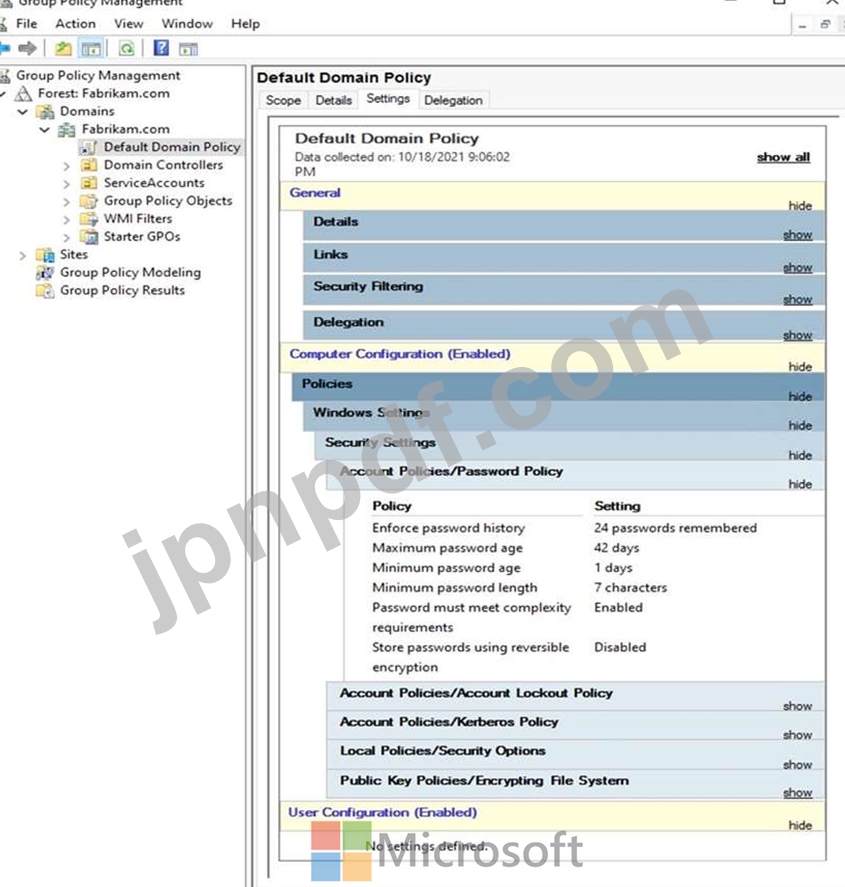Viewport: 845px width, 887px height.
Task: Click the 'show all' link
Action: tap(783, 157)
